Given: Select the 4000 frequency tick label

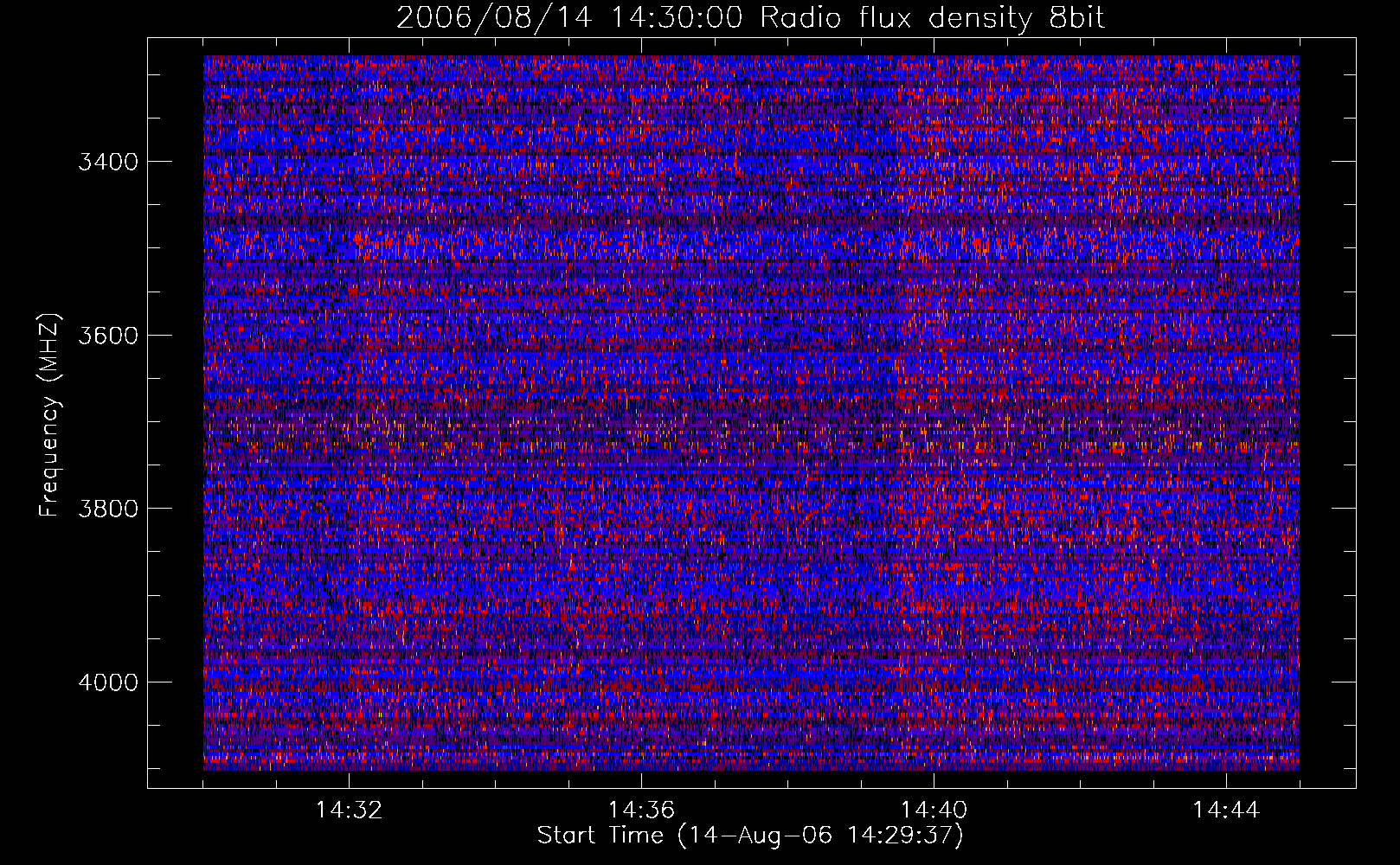Looking at the screenshot, I should (108, 682).
